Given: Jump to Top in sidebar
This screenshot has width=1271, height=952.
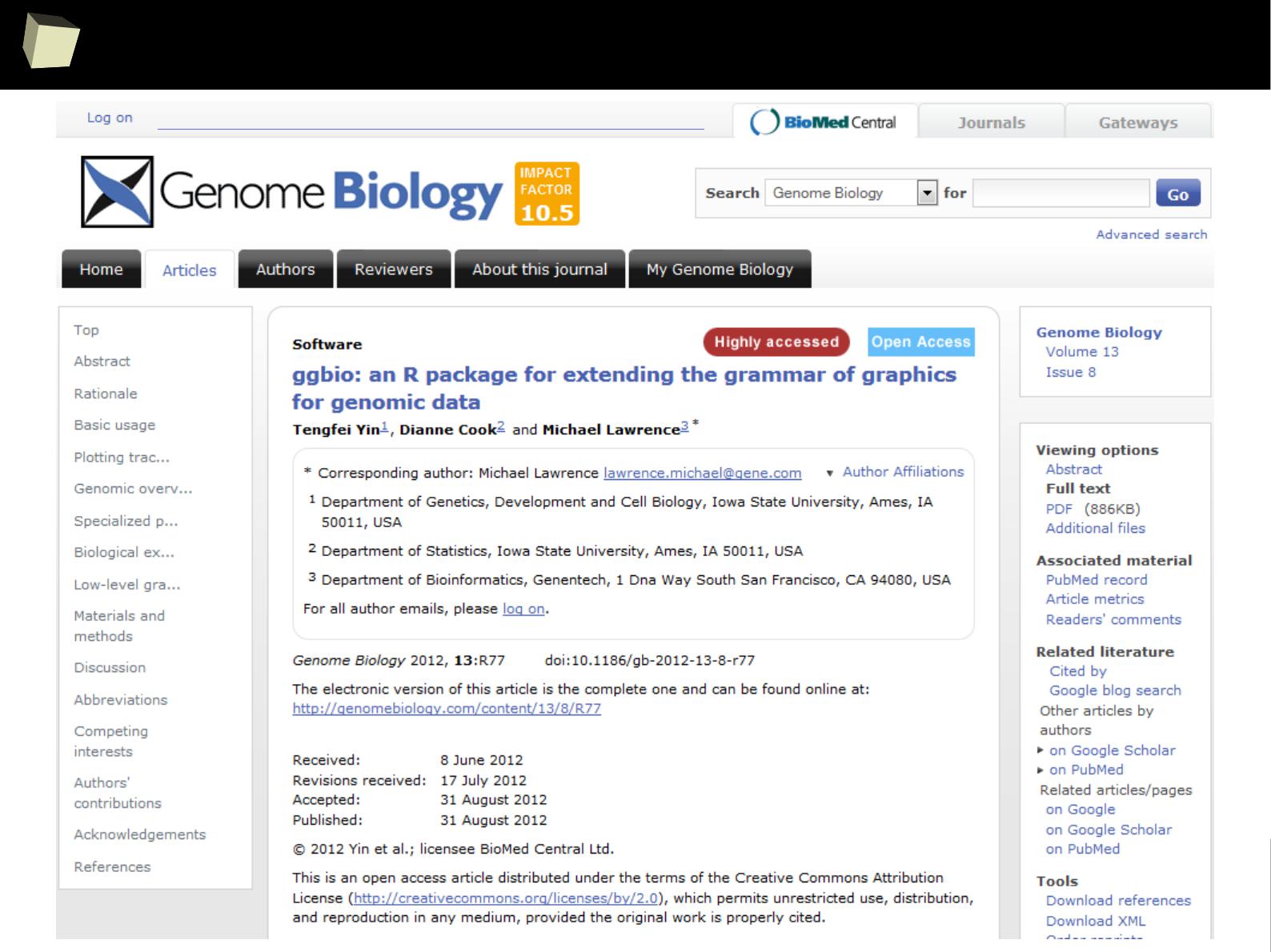Looking at the screenshot, I should tap(86, 330).
